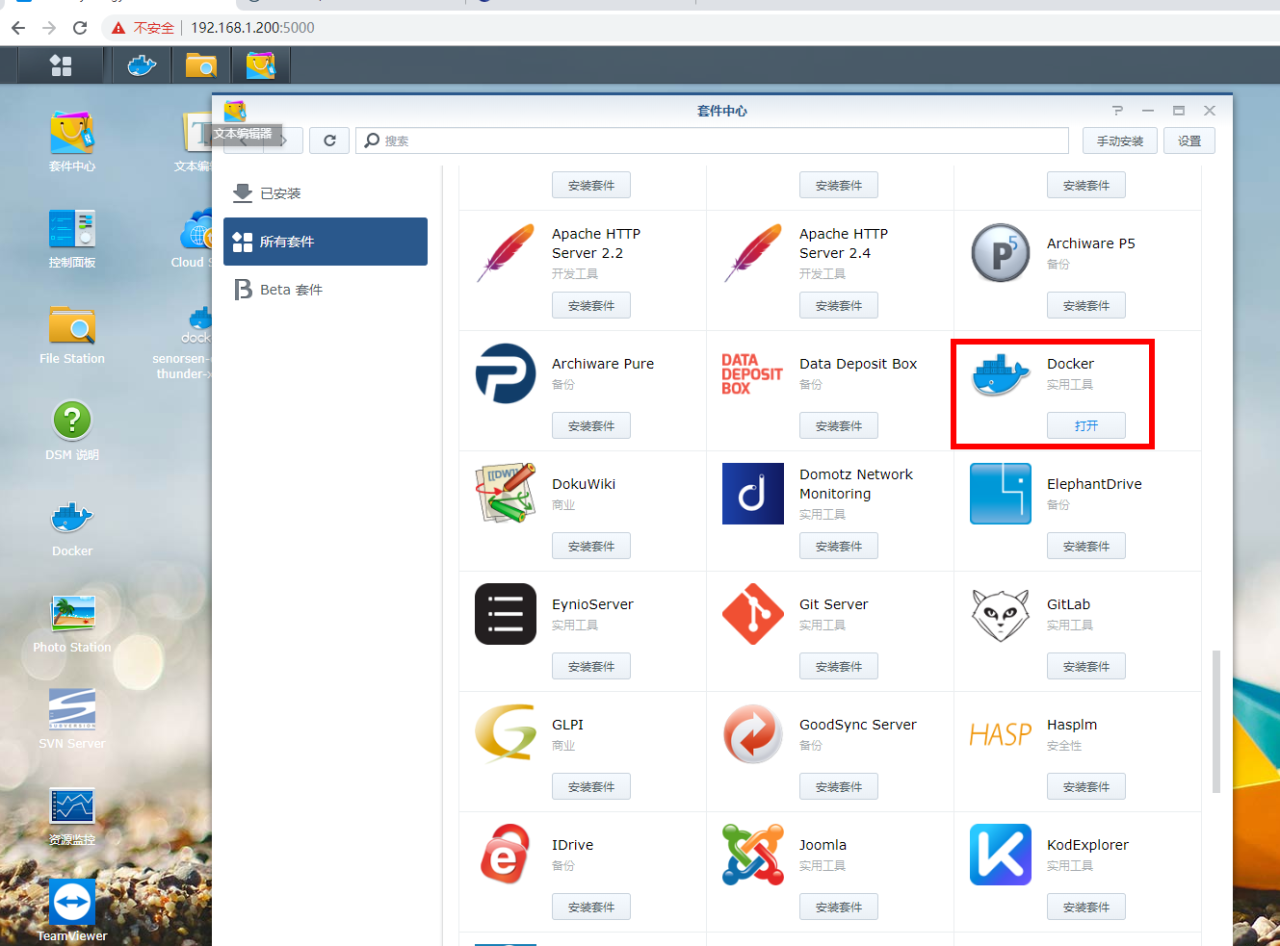Click 打开 button for Docker
The width and height of the screenshot is (1280, 946).
(1086, 426)
